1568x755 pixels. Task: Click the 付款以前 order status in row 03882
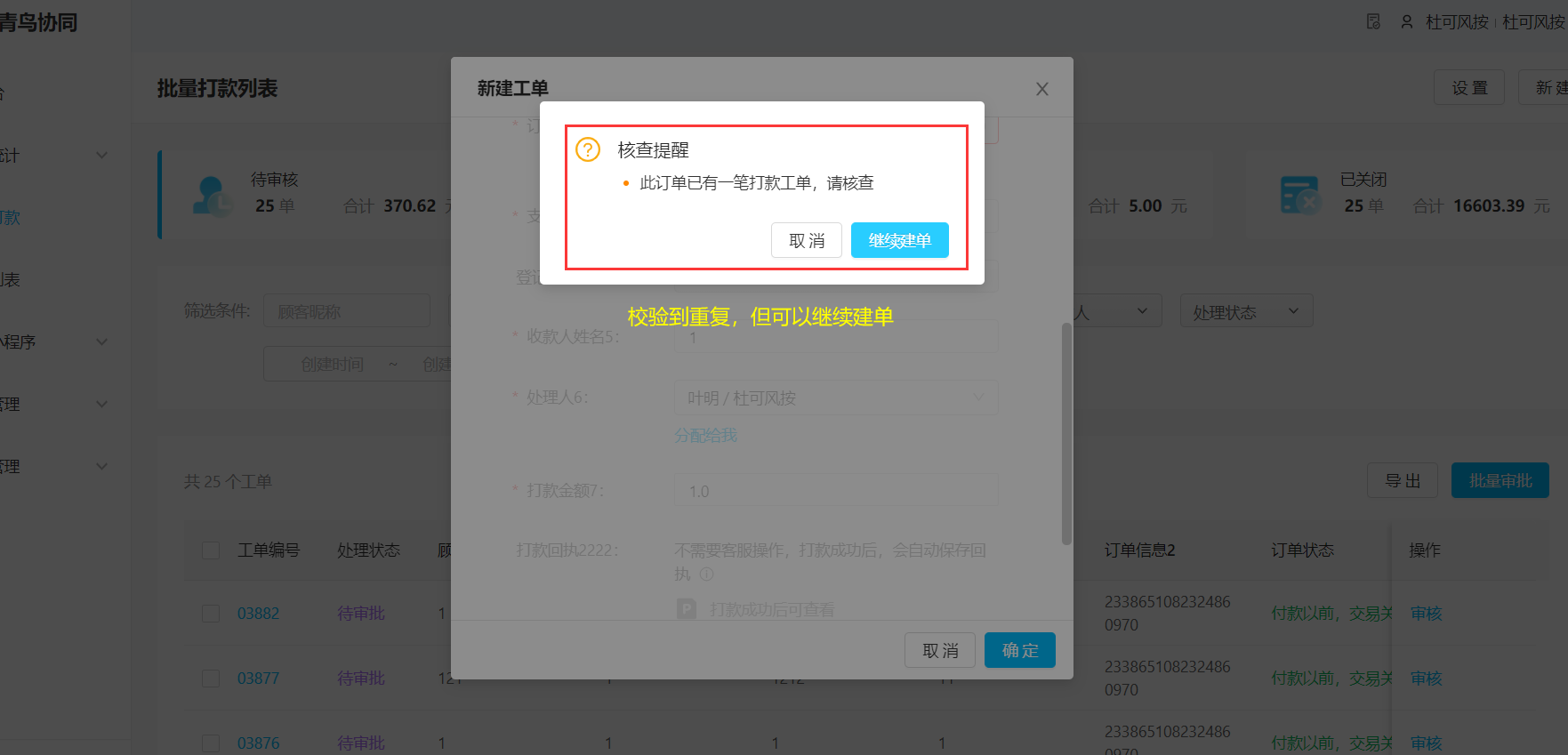tap(1331, 613)
